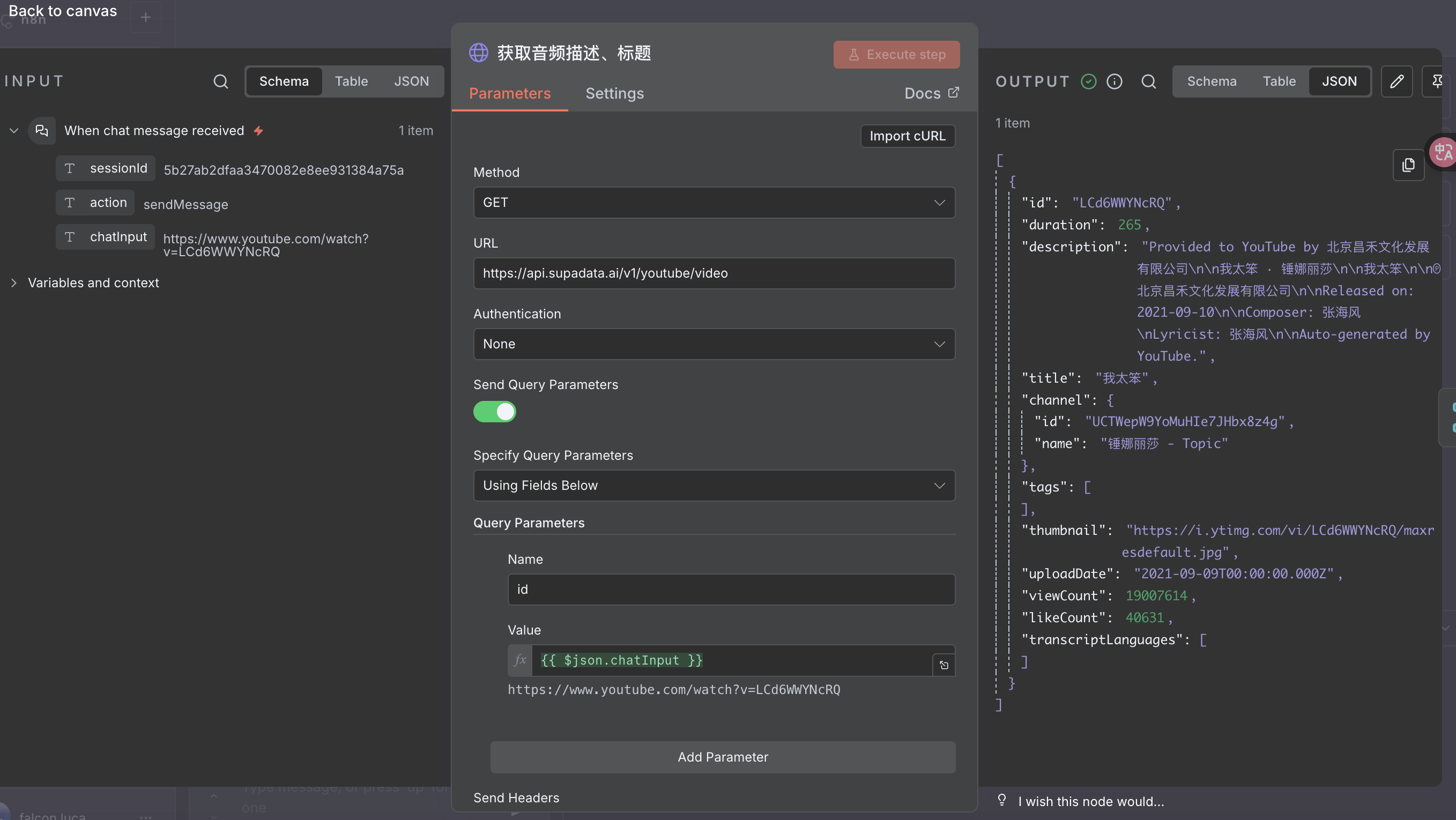The image size is (1456, 820).
Task: Click the copy JSON output icon
Action: [1408, 165]
